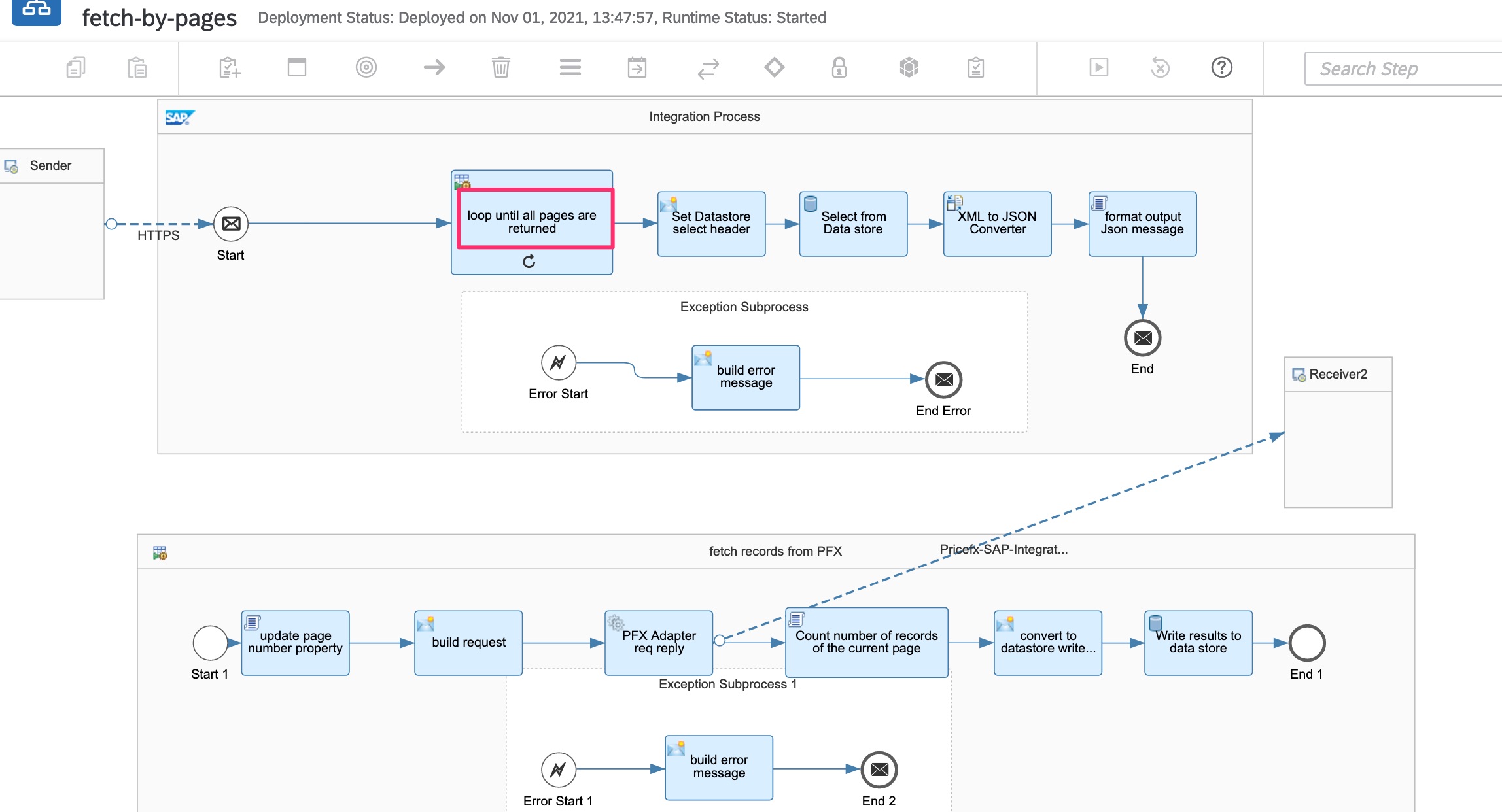Screen dimensions: 1502x812
Task: Click the Write results to data store step
Action: (1197, 642)
